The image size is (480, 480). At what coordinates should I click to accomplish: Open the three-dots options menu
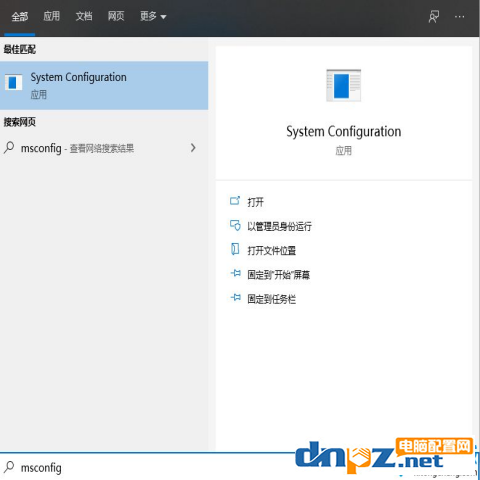[459, 16]
